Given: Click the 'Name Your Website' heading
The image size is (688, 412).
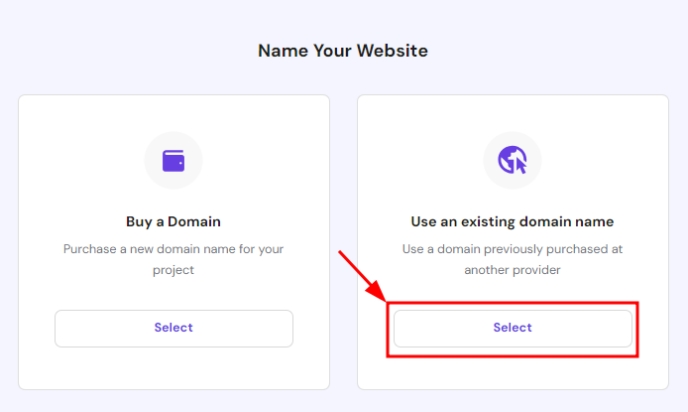Looking at the screenshot, I should (343, 50).
